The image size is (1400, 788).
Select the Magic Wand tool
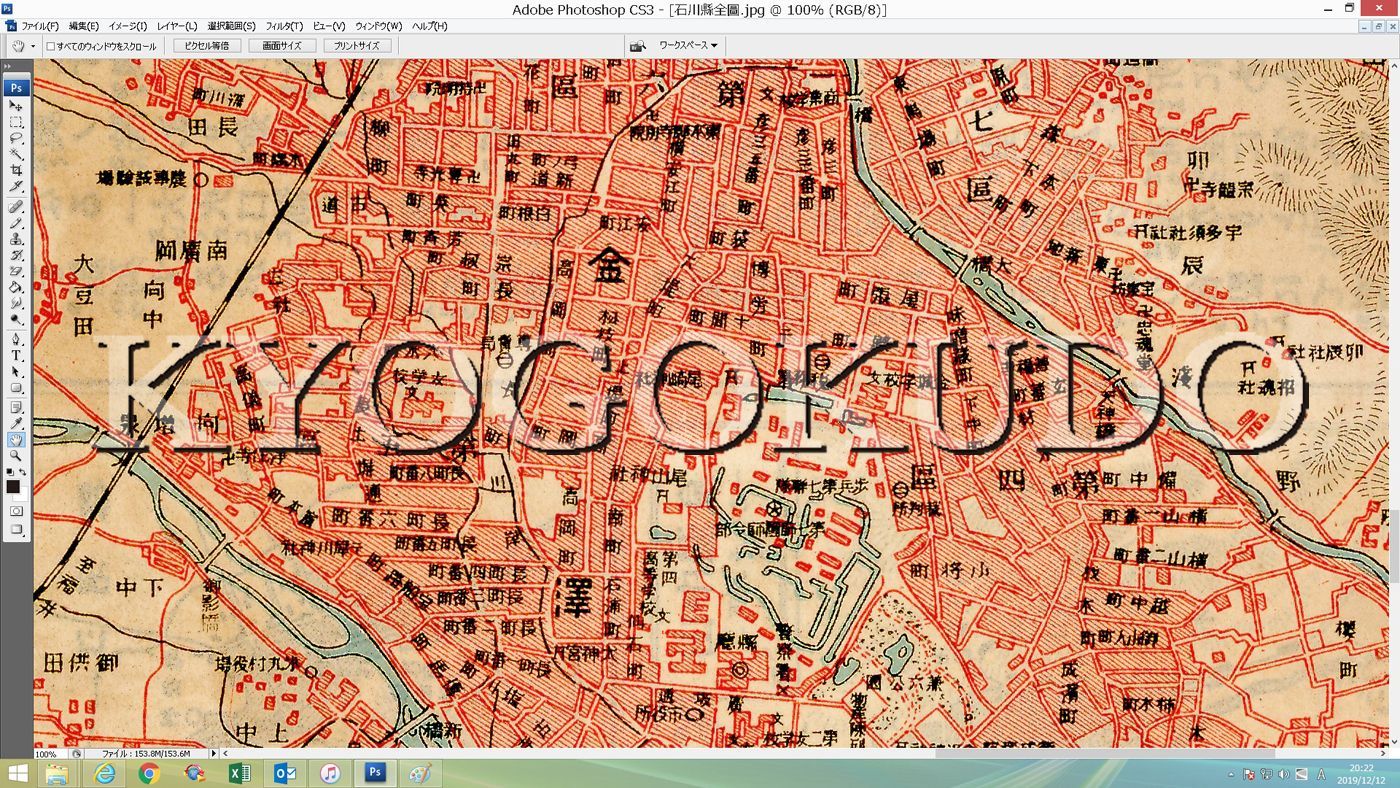16,154
